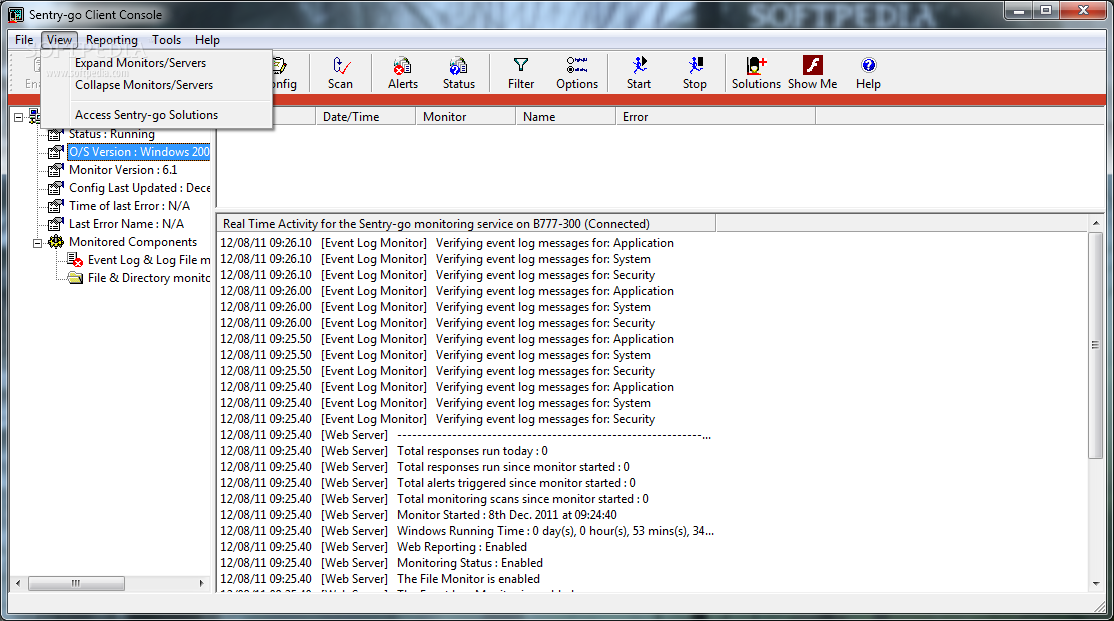Sort by the Monitor column header

pos(465,117)
